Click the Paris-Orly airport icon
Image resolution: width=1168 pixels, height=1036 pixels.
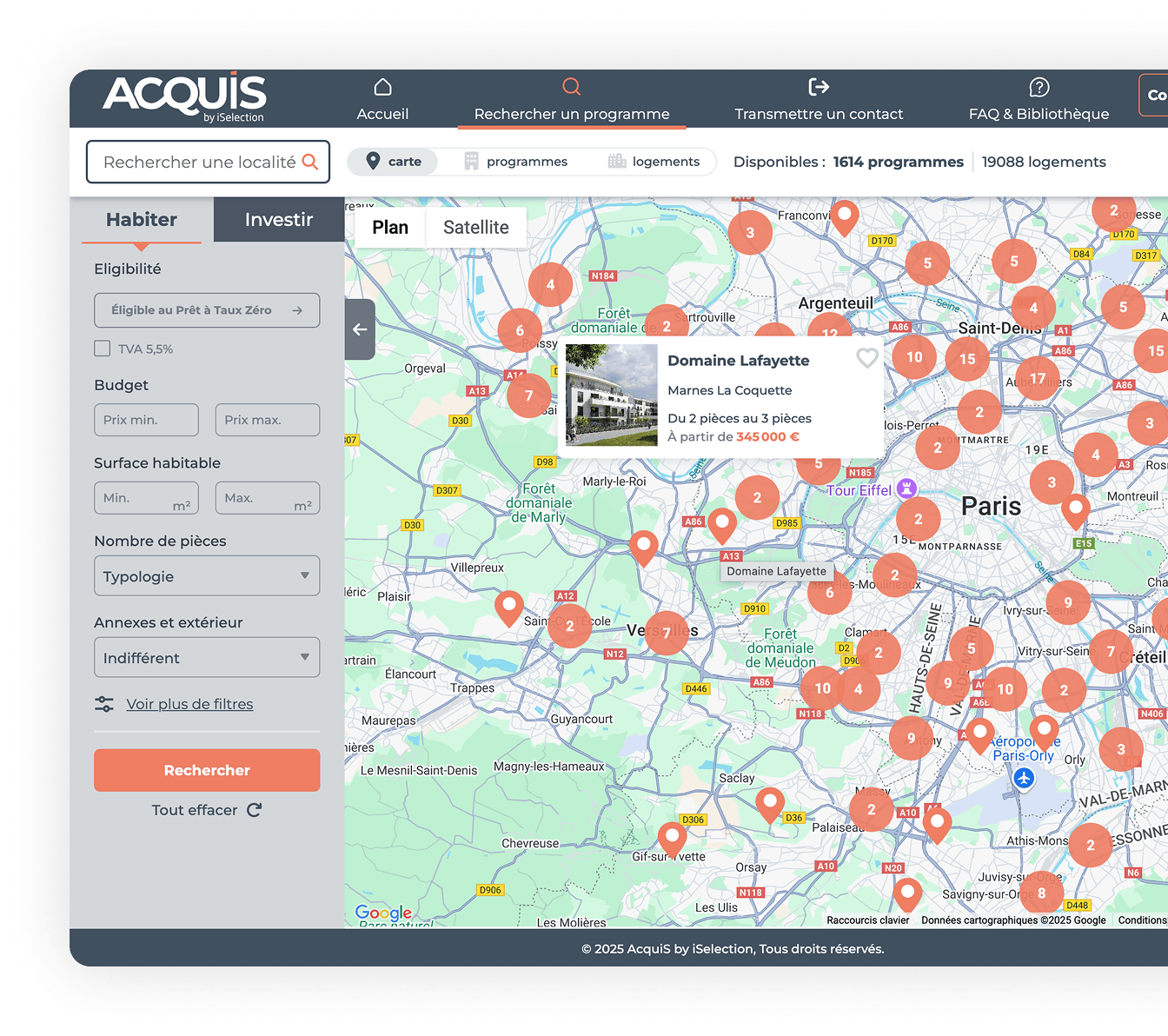click(1024, 779)
